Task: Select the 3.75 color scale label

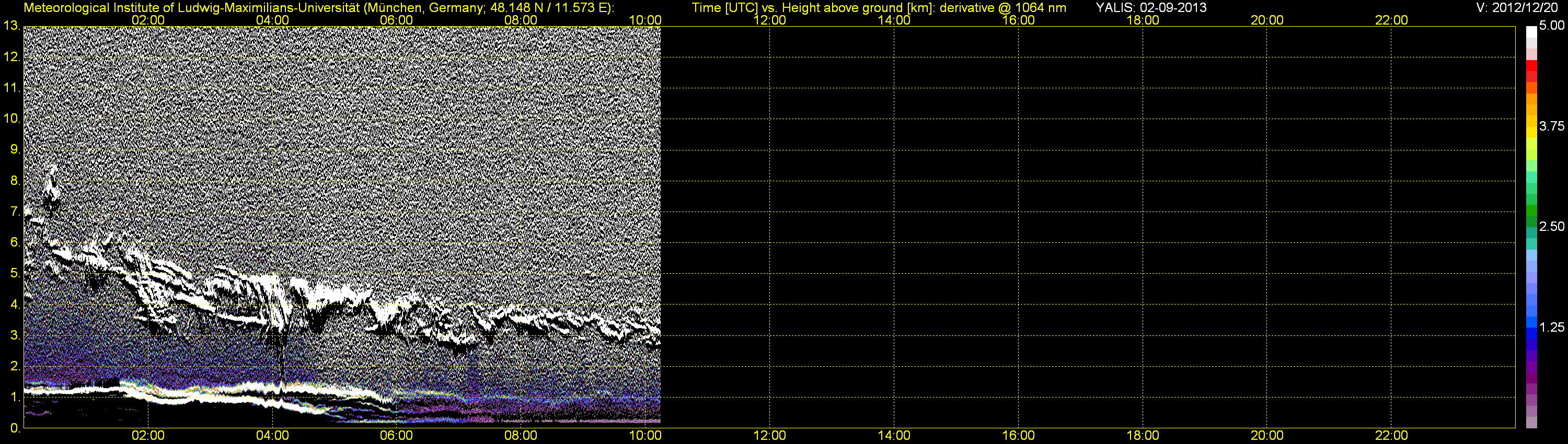Action: [1552, 126]
